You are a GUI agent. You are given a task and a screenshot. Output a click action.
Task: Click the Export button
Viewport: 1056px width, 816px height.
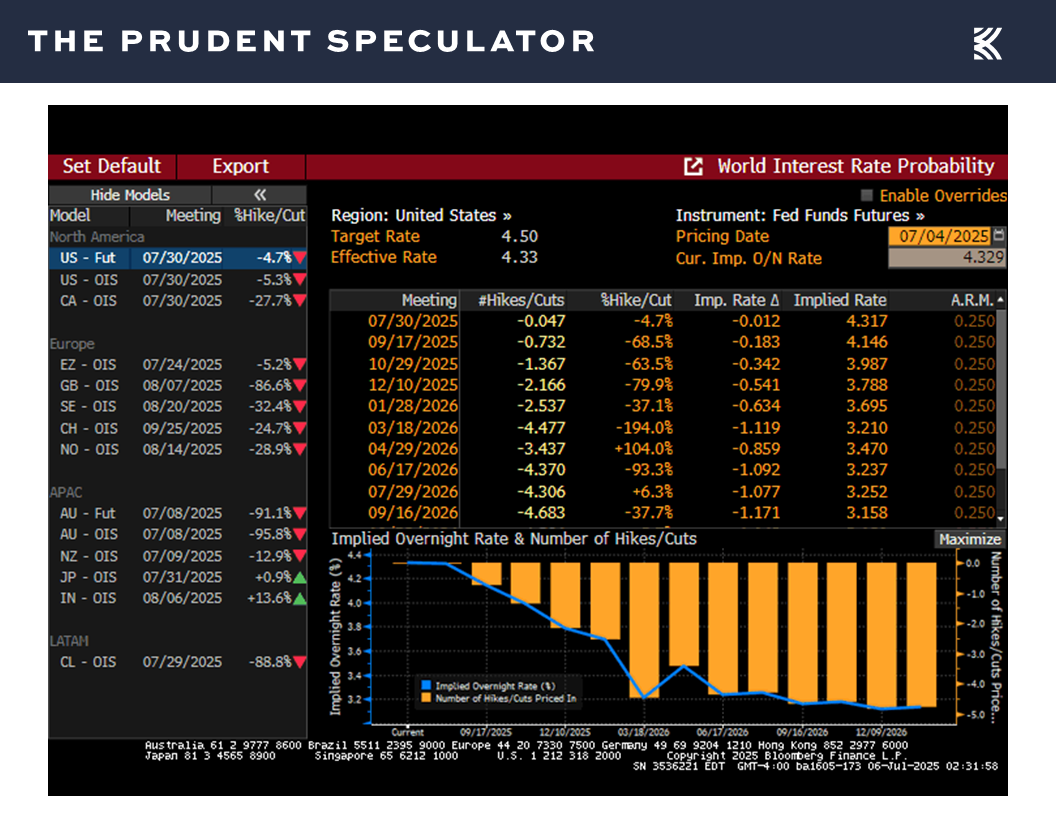tap(240, 166)
